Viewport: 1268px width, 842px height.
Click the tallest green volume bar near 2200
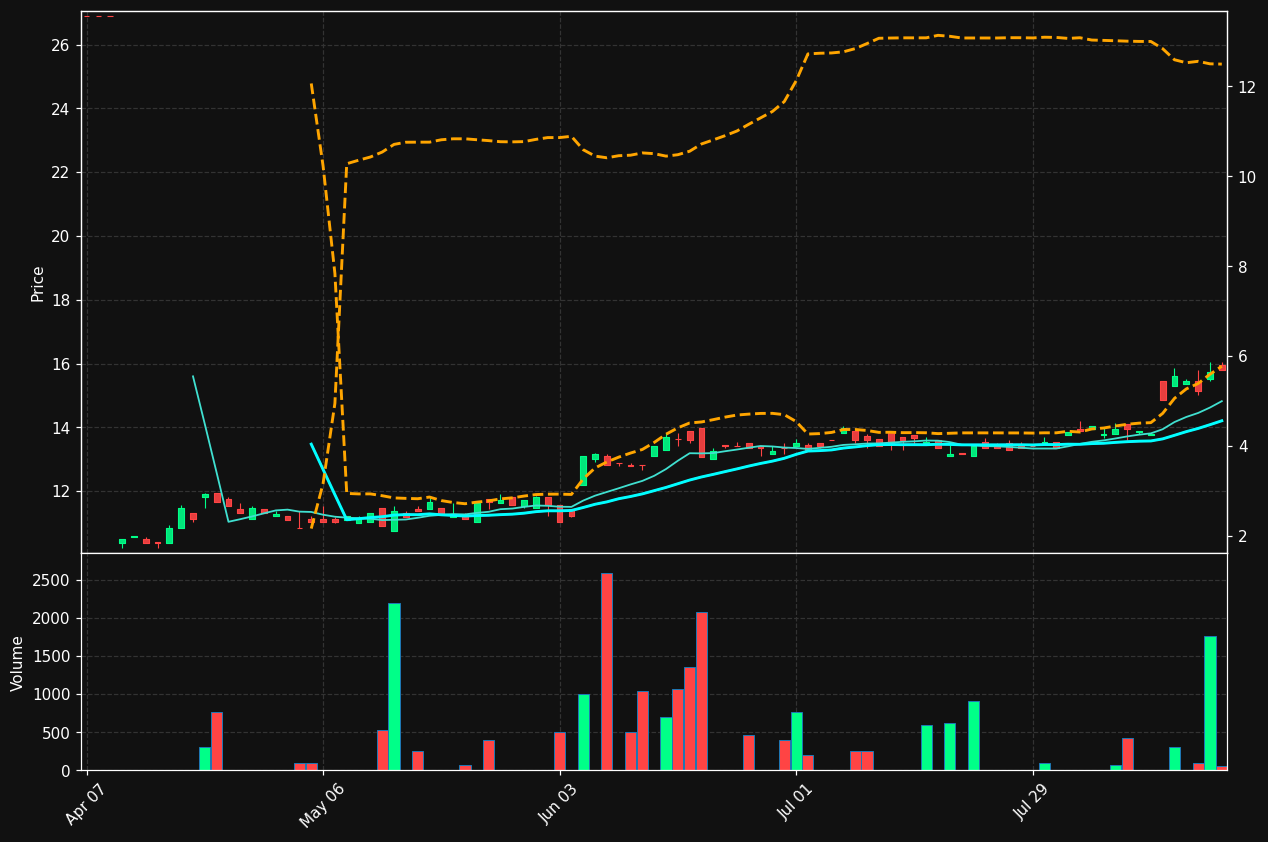[x=394, y=687]
